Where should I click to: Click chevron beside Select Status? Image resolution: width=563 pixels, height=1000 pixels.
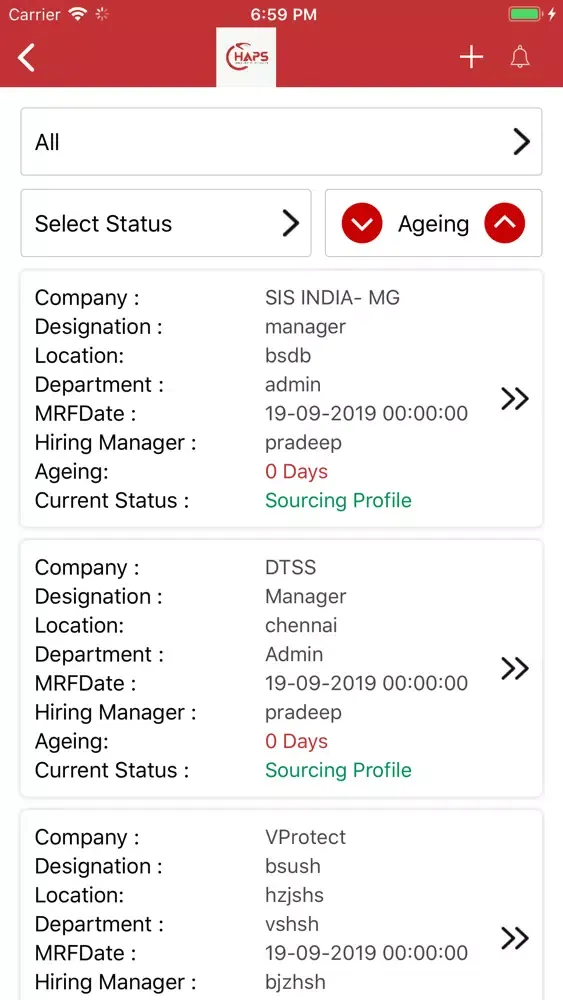pyautogui.click(x=291, y=224)
